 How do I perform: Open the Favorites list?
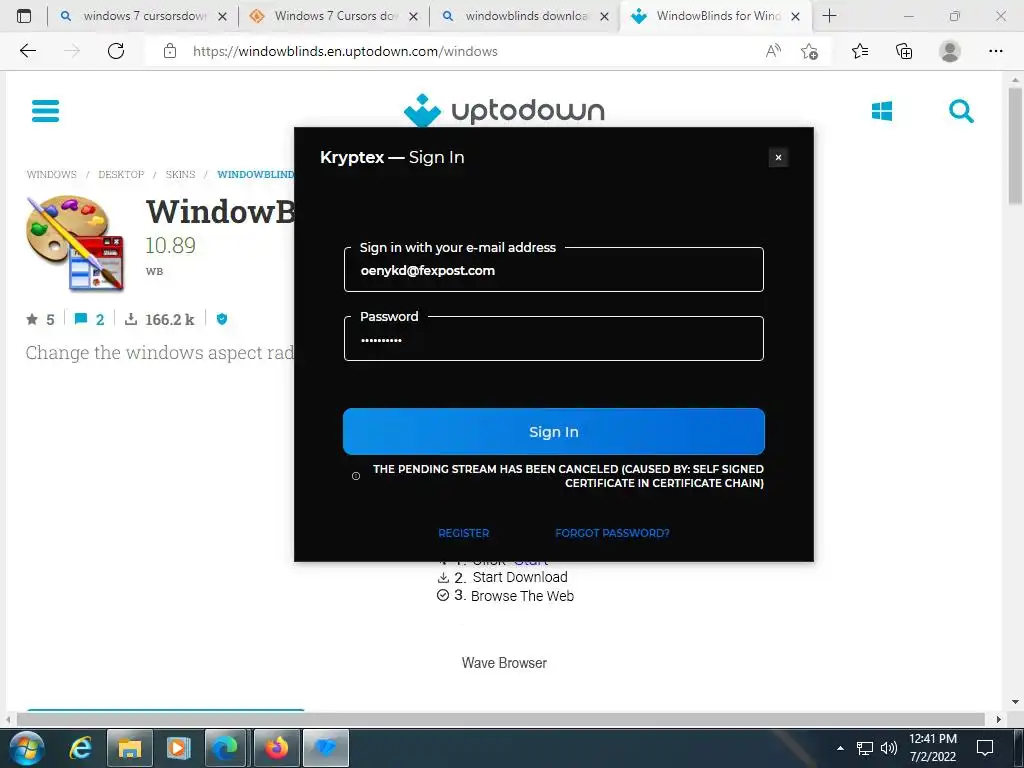[860, 51]
